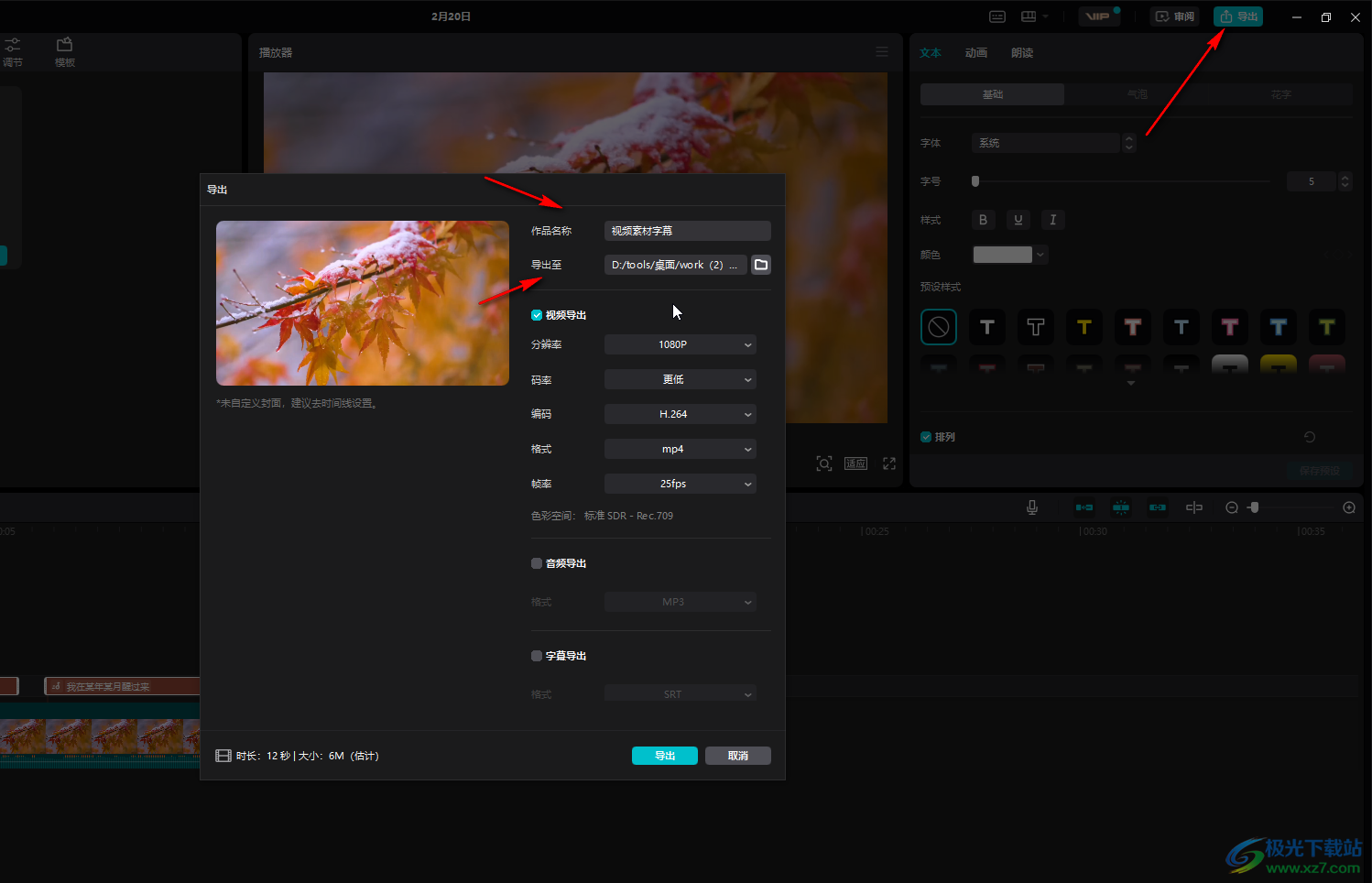Click the 适应 fit-ratio icon in player

[855, 463]
